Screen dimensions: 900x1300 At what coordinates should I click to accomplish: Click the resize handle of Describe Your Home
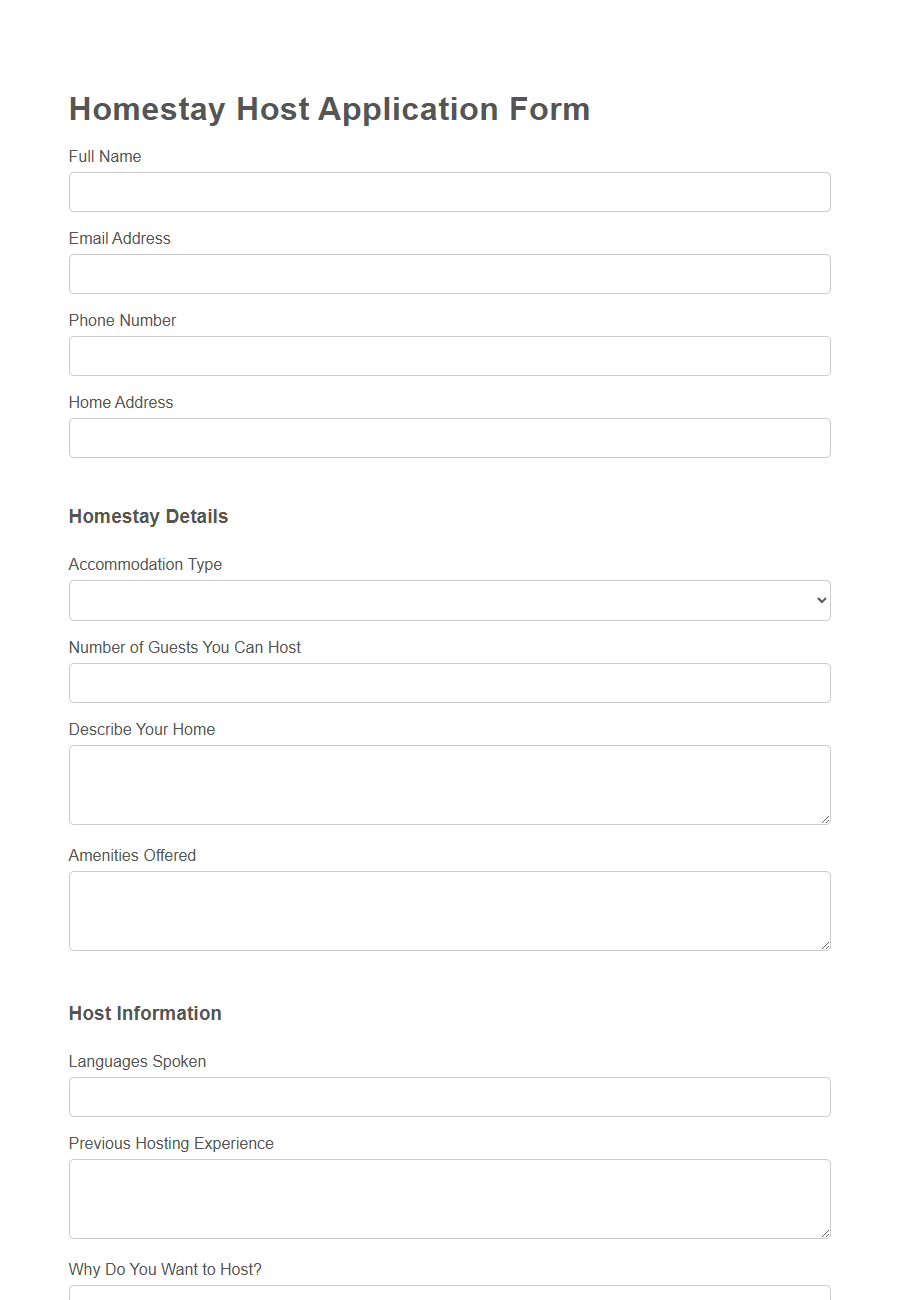tap(826, 820)
